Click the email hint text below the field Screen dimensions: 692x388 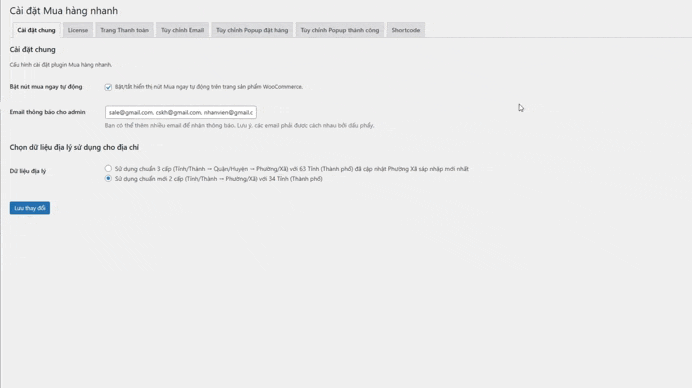(x=239, y=125)
